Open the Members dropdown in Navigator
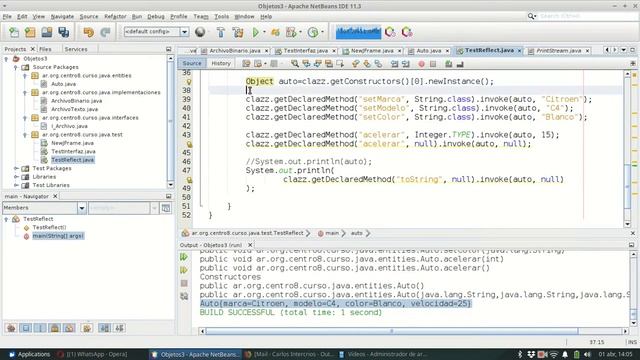The height and width of the screenshot is (360, 640). coord(82,208)
